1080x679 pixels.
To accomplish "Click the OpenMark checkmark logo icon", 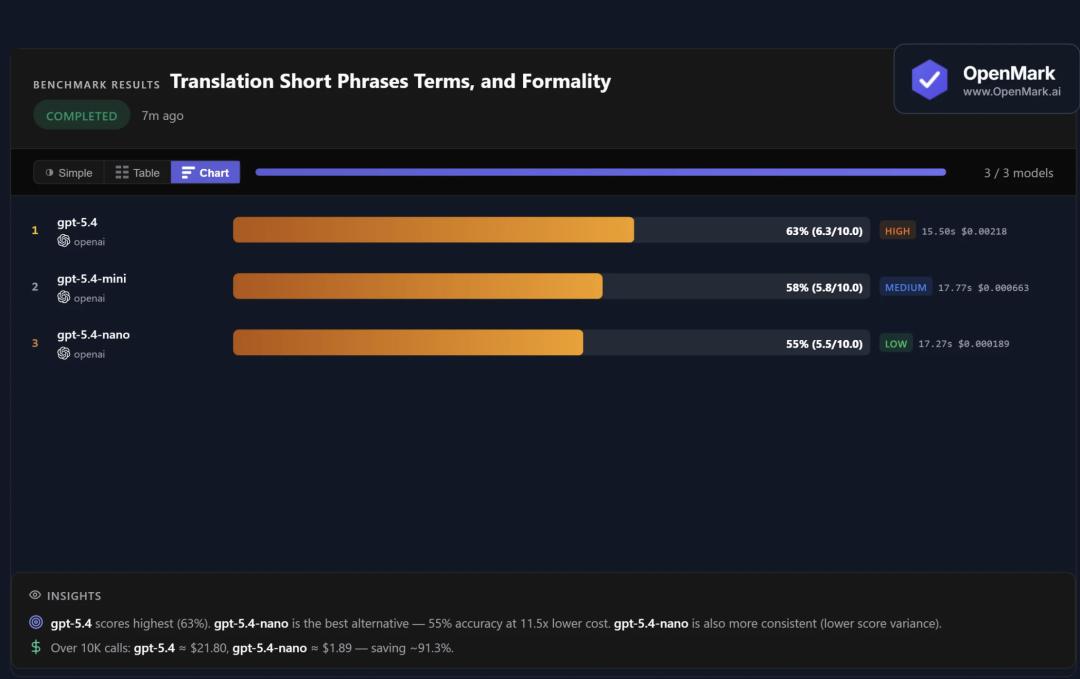I will [x=930, y=80].
